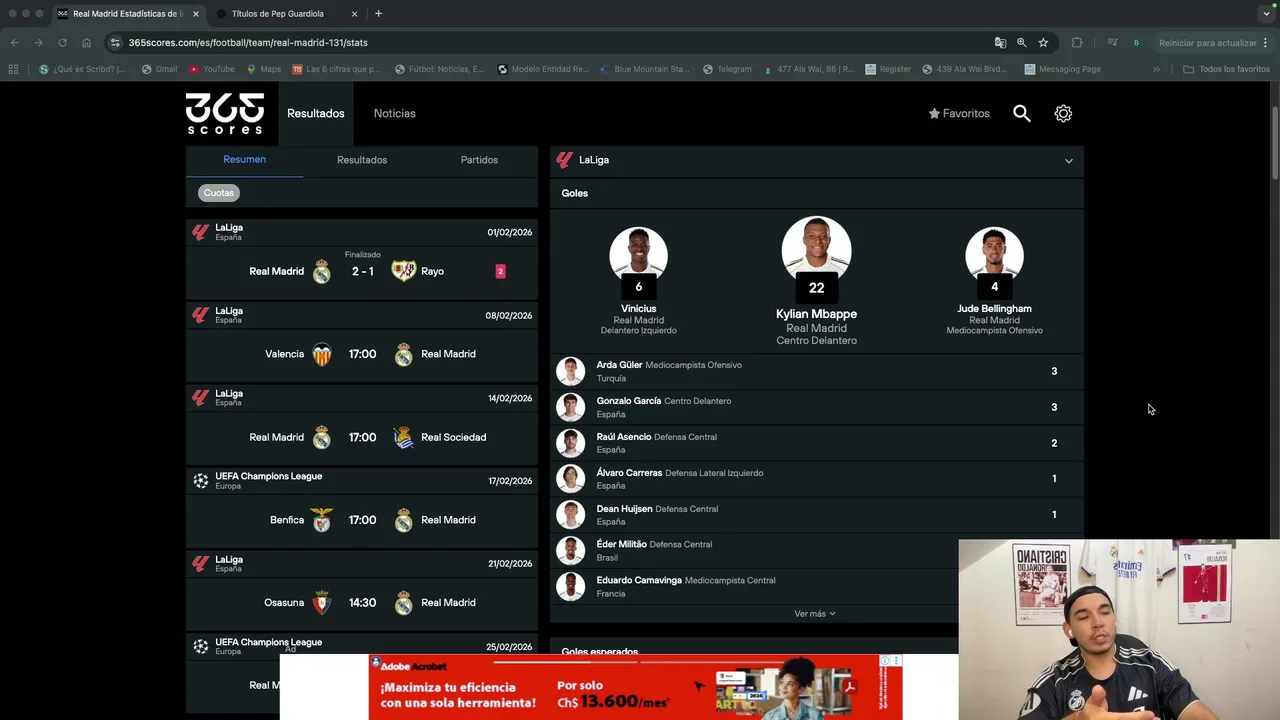Click the Real Sociedad team crest
This screenshot has width=1280, height=720.
pyautogui.click(x=403, y=437)
